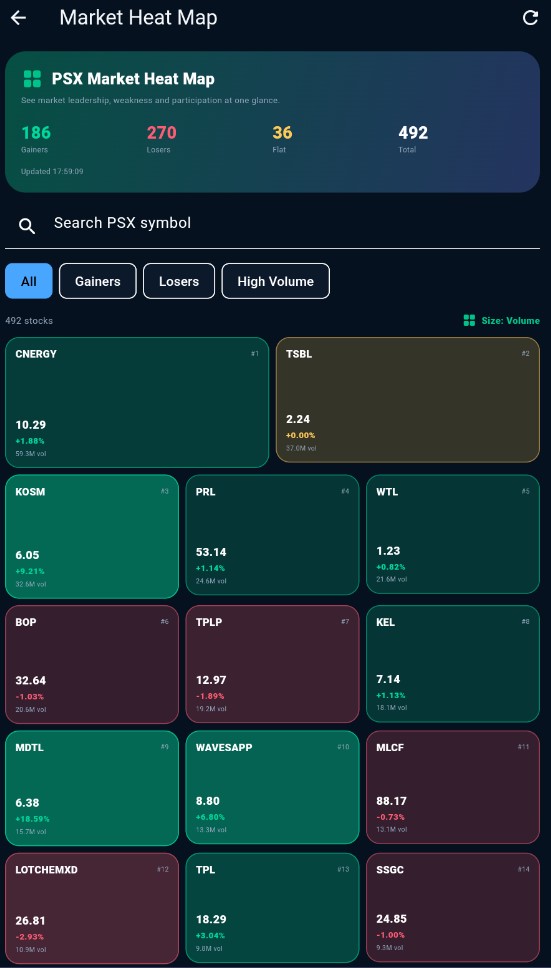551x968 pixels.
Task: Filter by Gainers
Action: 97,282
